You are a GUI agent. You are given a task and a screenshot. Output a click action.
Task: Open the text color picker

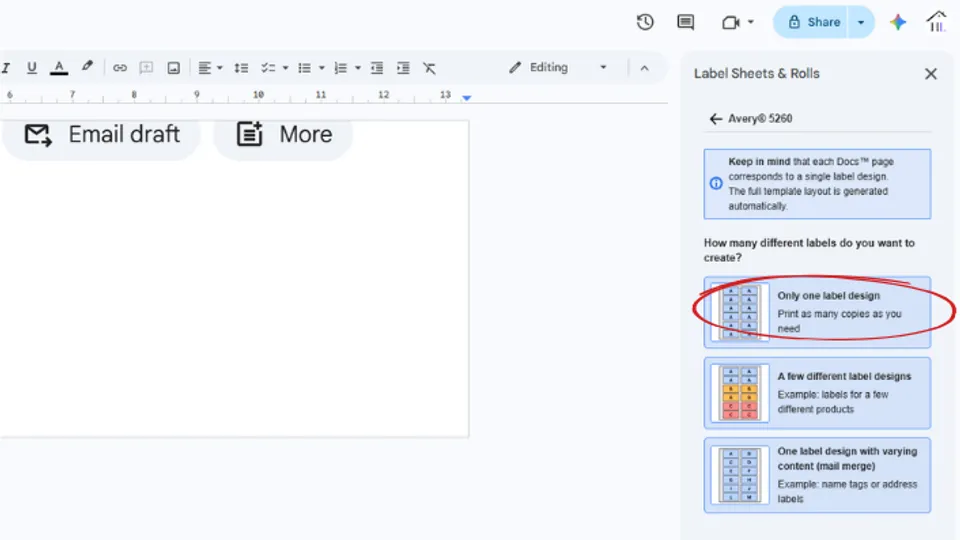[59, 67]
